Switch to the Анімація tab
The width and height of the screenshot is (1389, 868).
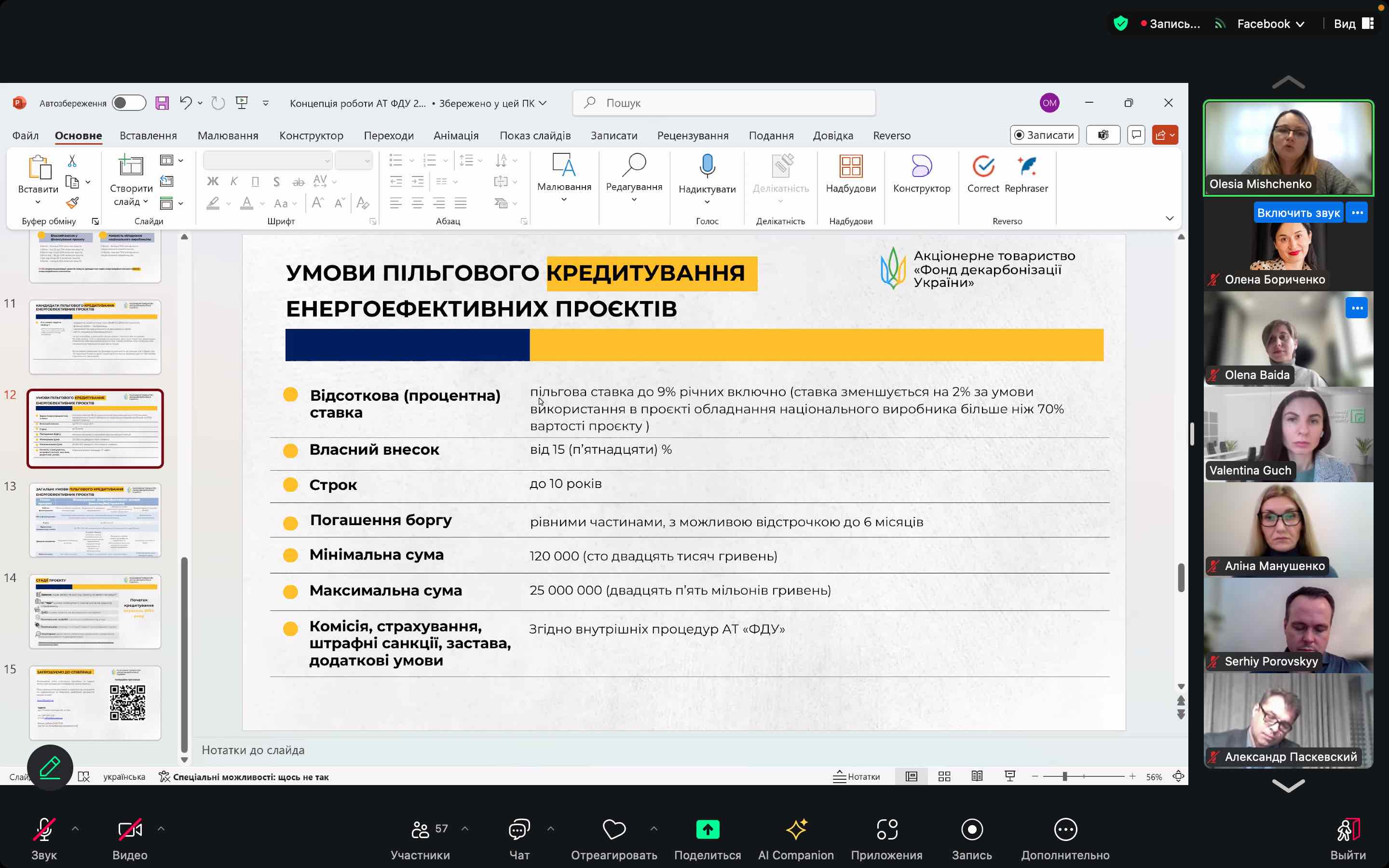pos(456,136)
